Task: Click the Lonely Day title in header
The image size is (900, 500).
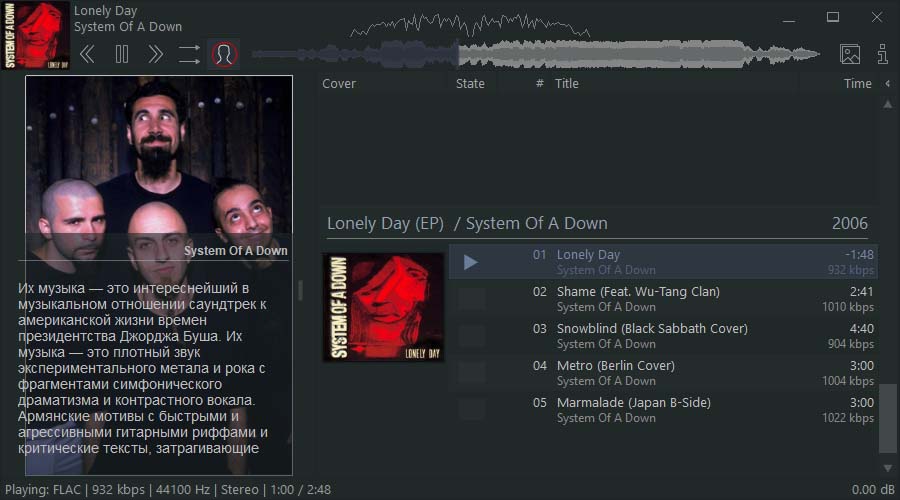Action: coord(106,11)
